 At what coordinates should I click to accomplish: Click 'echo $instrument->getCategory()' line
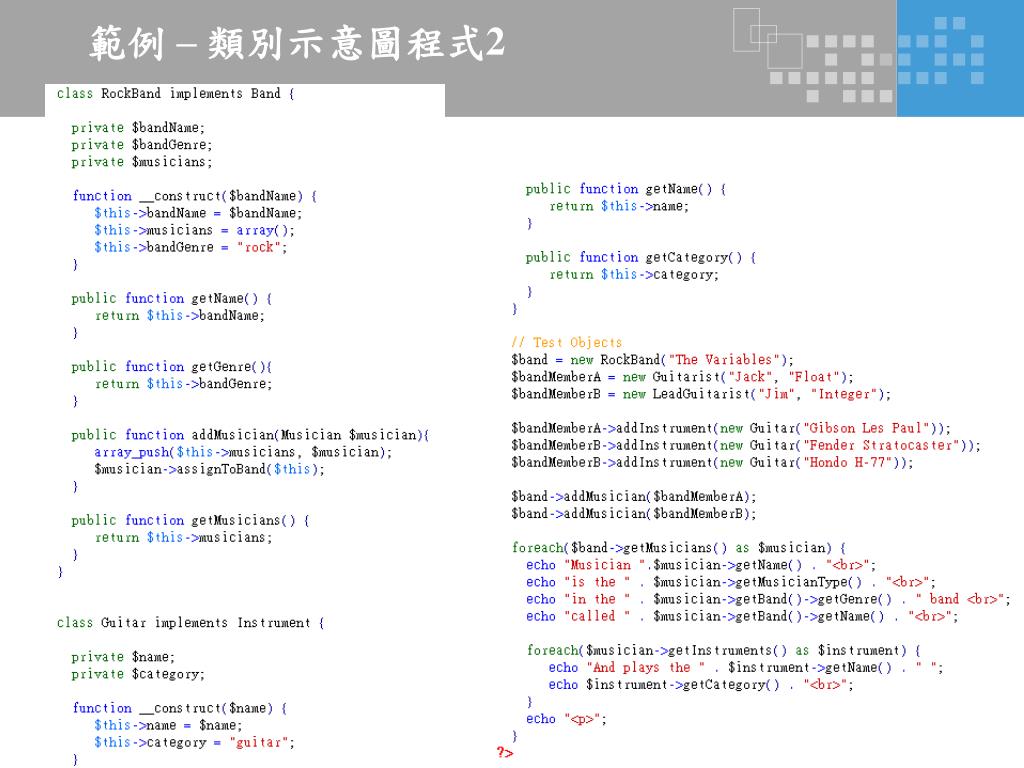click(701, 685)
